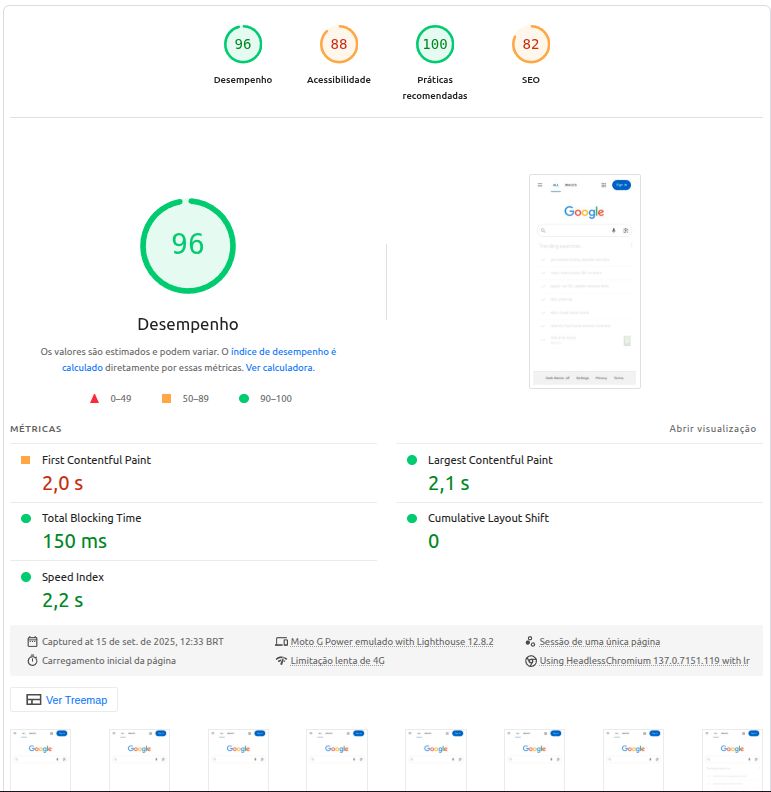Click the large 96 performance gauge
This screenshot has height=792, width=771.
[188, 245]
